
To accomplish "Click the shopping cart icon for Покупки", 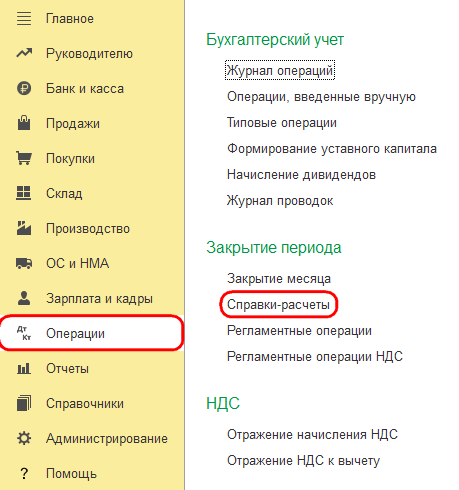I will pyautogui.click(x=24, y=158).
